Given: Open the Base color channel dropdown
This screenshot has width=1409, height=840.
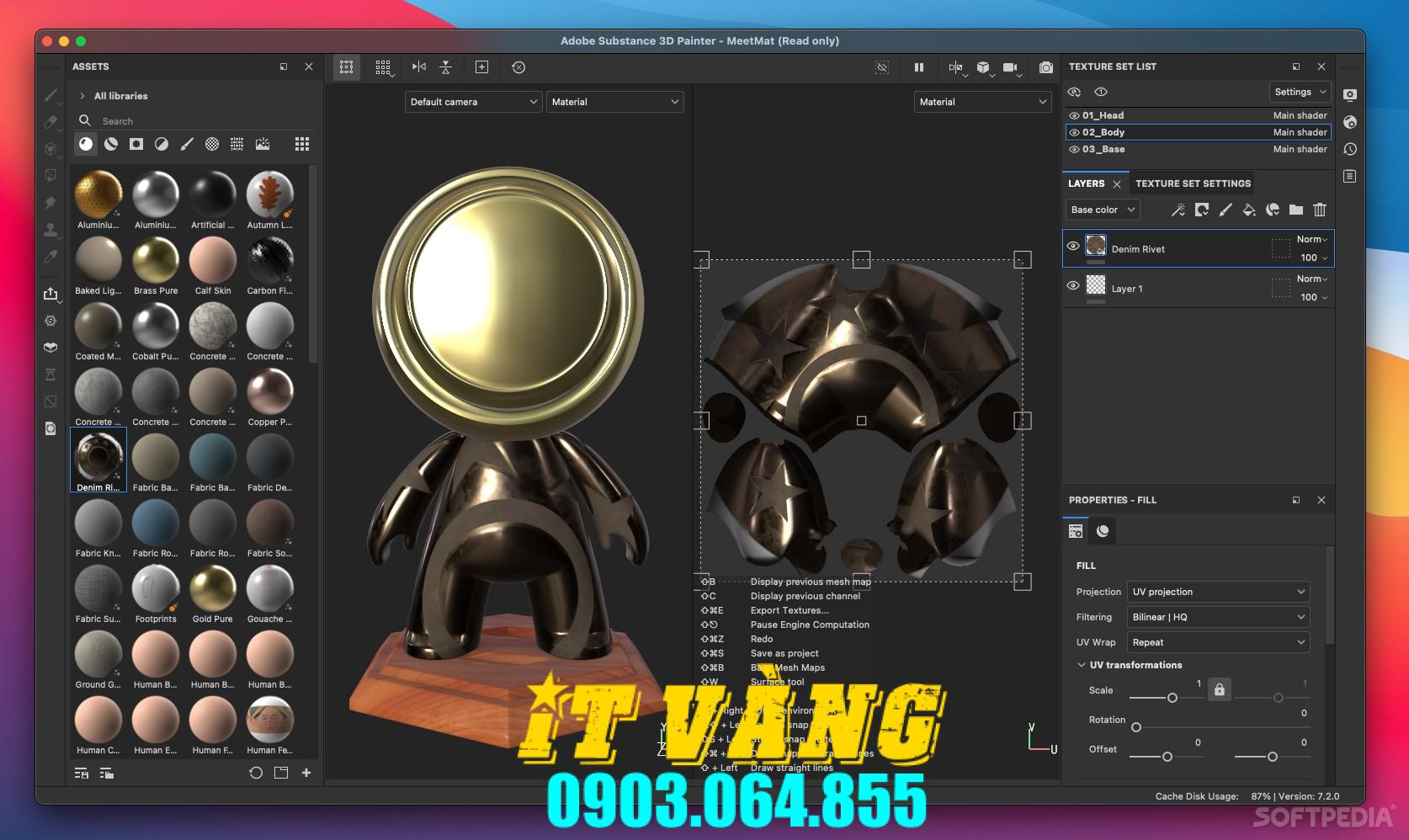Looking at the screenshot, I should (1102, 210).
